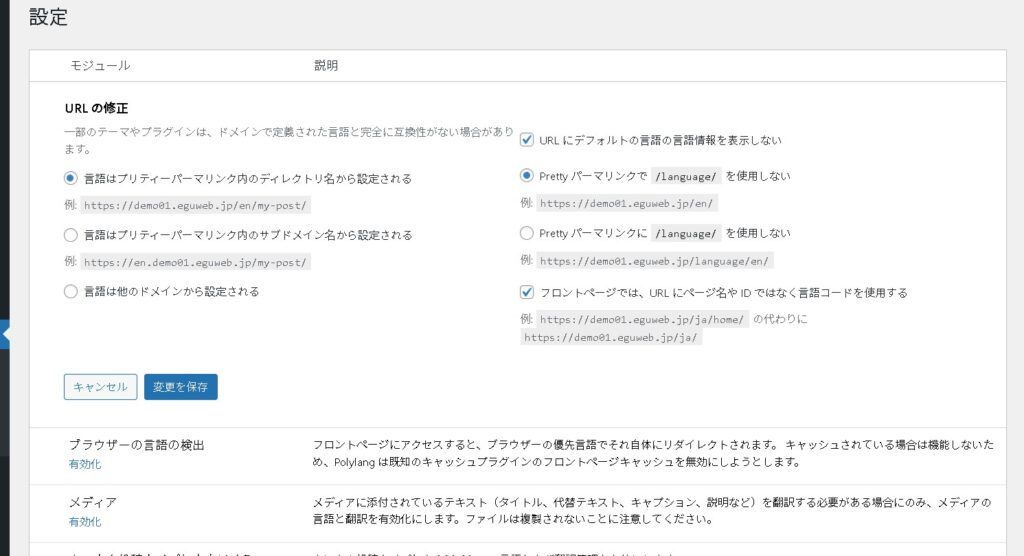Click the example URL ending in /ja/home/
Viewport: 1024px width, 556px height.
641,320
